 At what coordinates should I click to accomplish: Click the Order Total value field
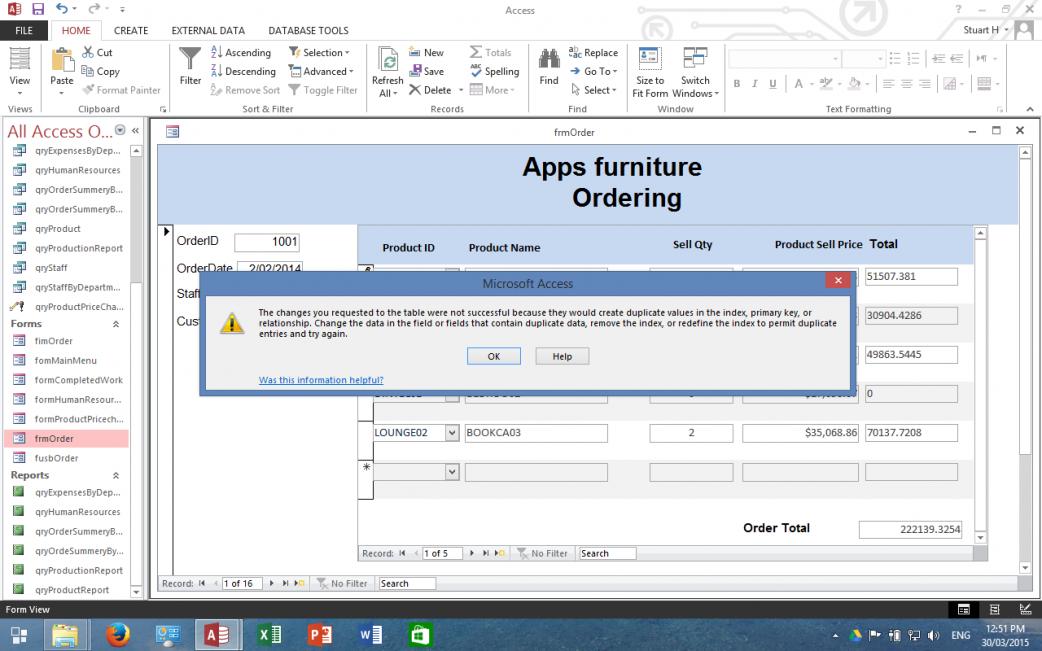tap(910, 529)
